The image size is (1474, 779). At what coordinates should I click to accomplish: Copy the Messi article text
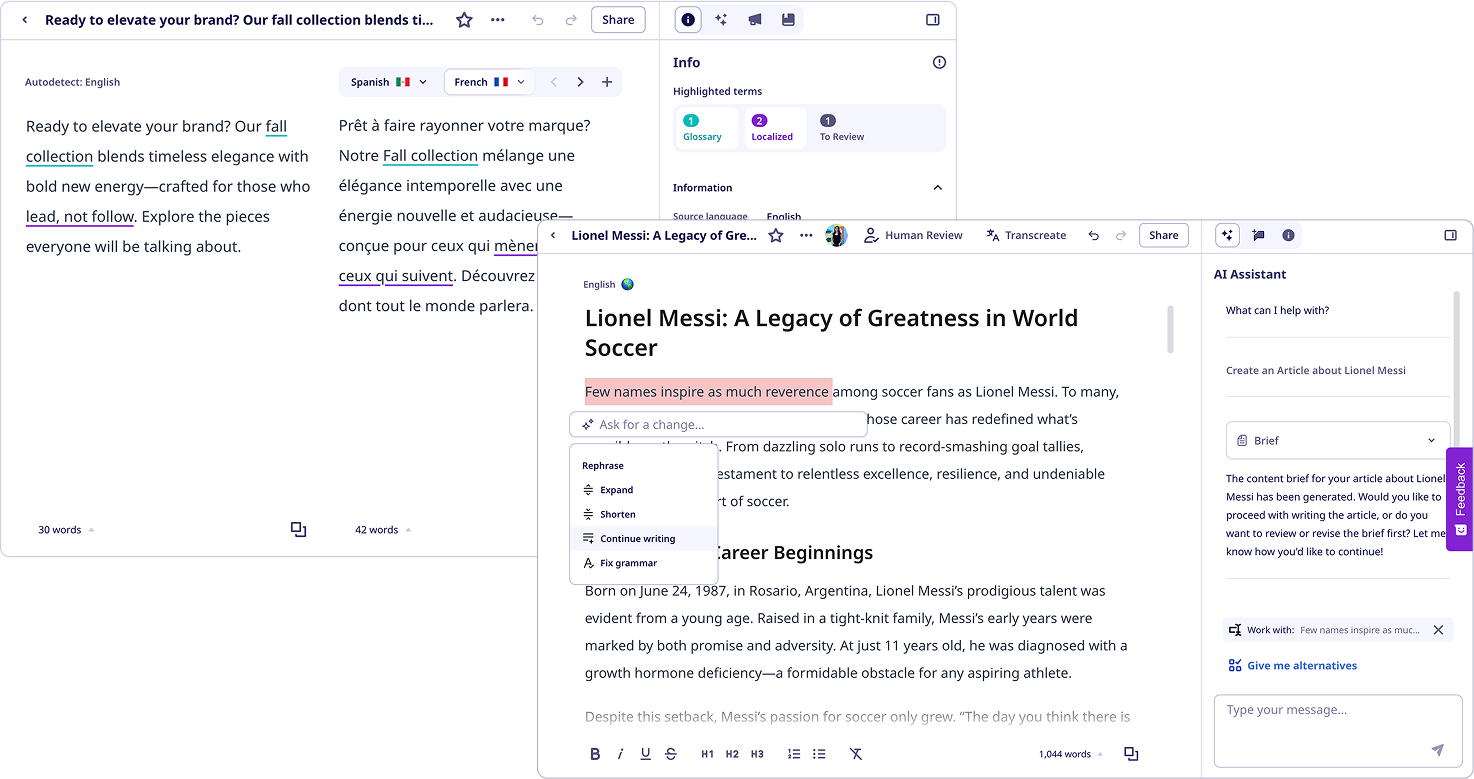tap(1131, 754)
